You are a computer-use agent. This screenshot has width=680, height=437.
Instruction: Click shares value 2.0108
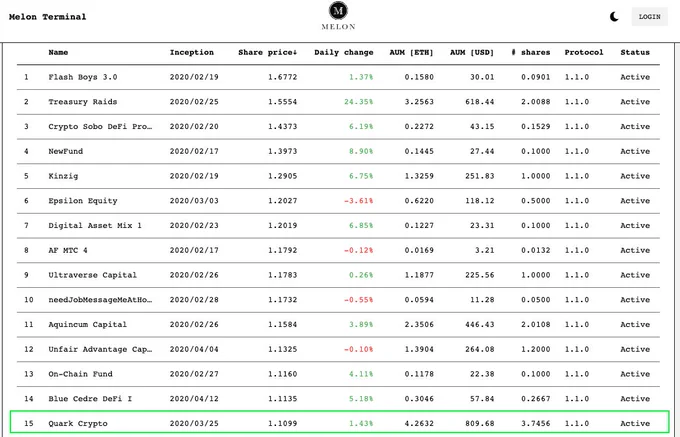[x=536, y=324]
